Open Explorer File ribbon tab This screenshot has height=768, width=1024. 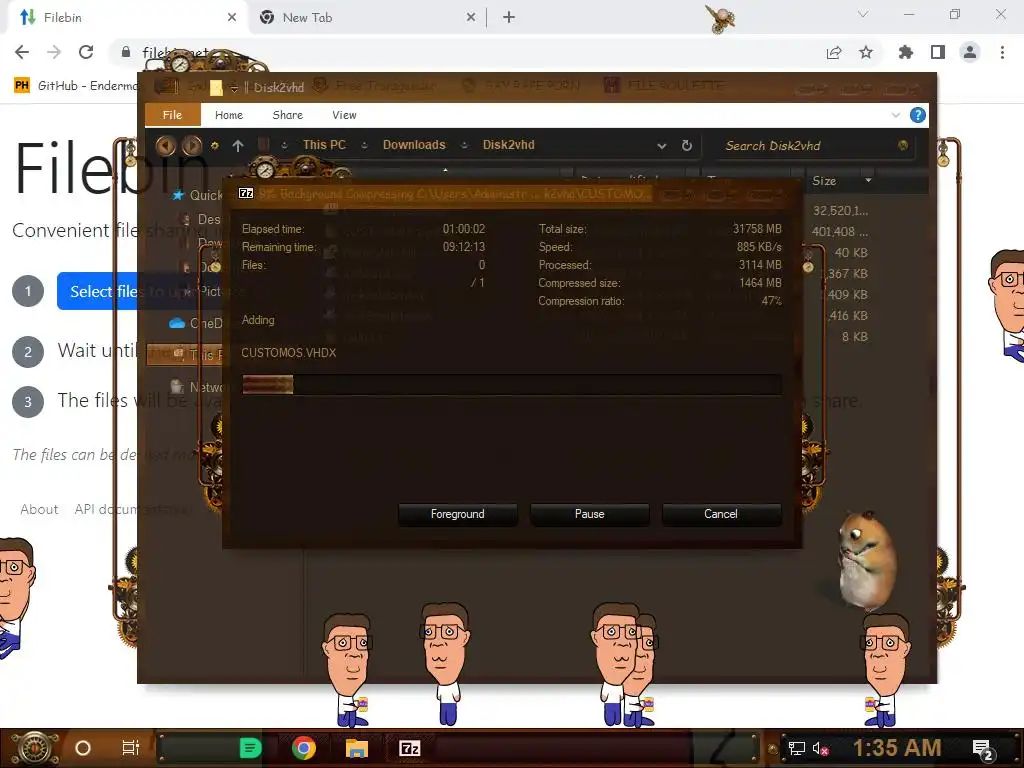(172, 115)
